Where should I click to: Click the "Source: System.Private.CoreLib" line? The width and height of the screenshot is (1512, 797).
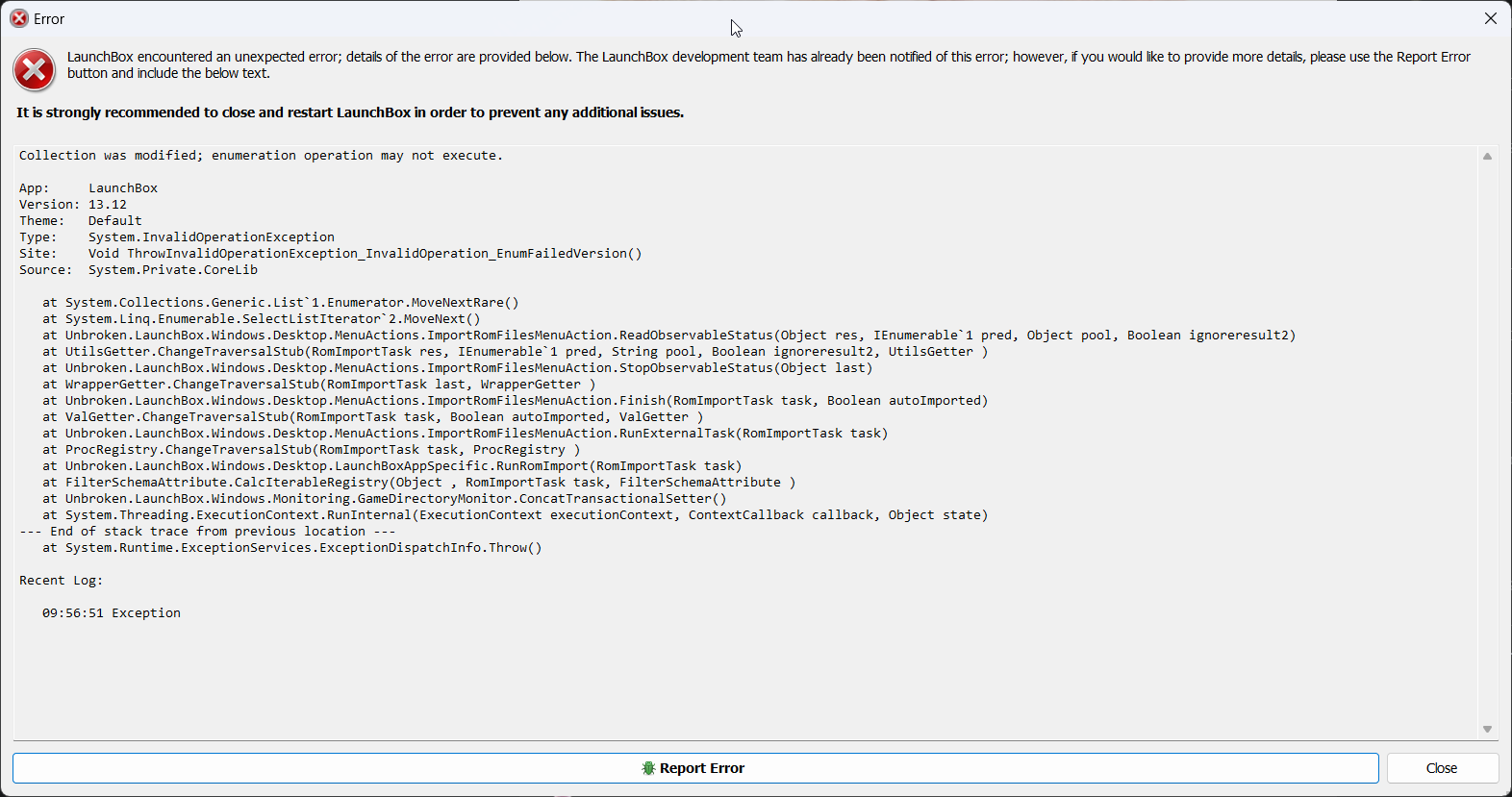click(x=139, y=270)
